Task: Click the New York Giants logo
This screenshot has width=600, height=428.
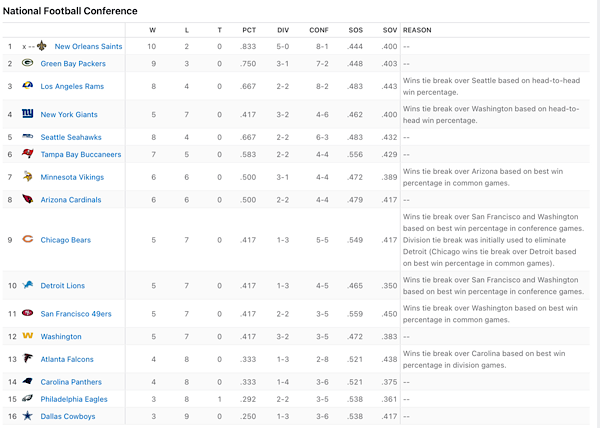Action: 27,115
